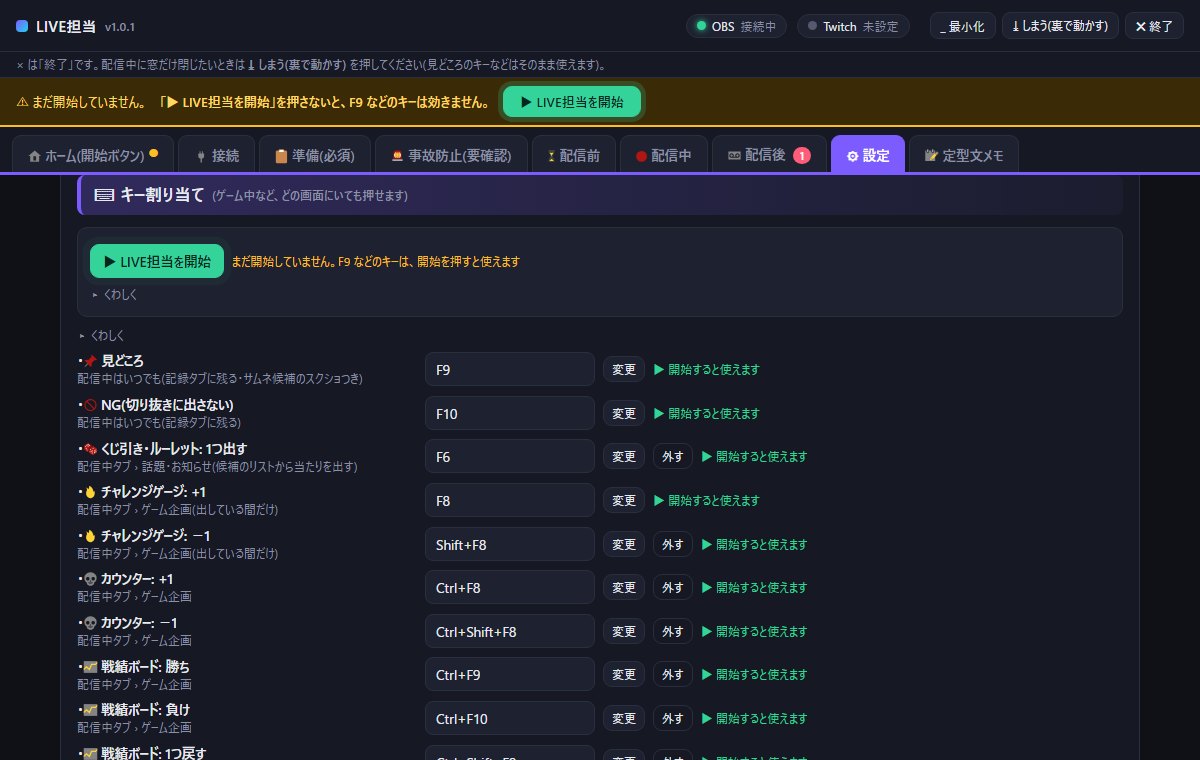Expand くわしく directly under the start button

[x=114, y=295]
